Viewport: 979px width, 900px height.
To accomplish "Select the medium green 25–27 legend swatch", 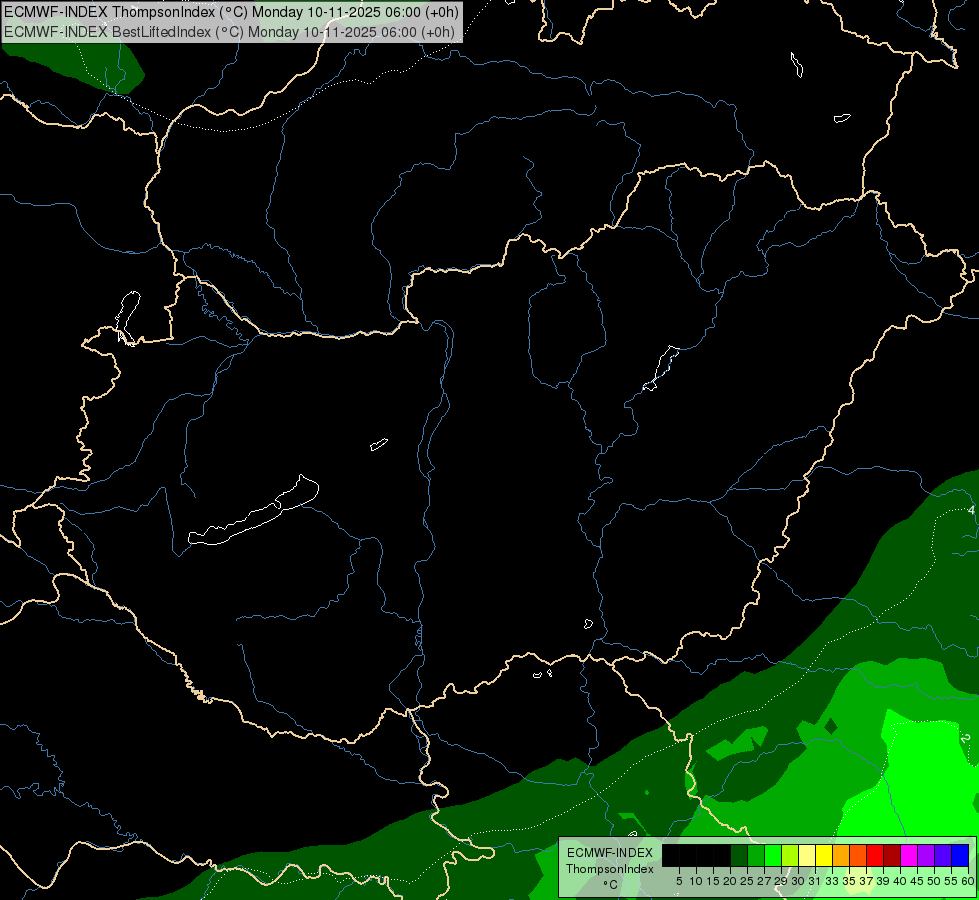I will click(756, 855).
